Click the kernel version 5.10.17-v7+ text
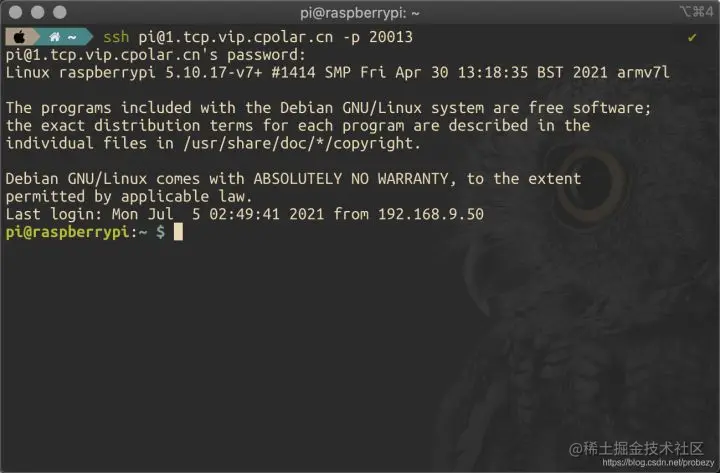 coord(213,73)
